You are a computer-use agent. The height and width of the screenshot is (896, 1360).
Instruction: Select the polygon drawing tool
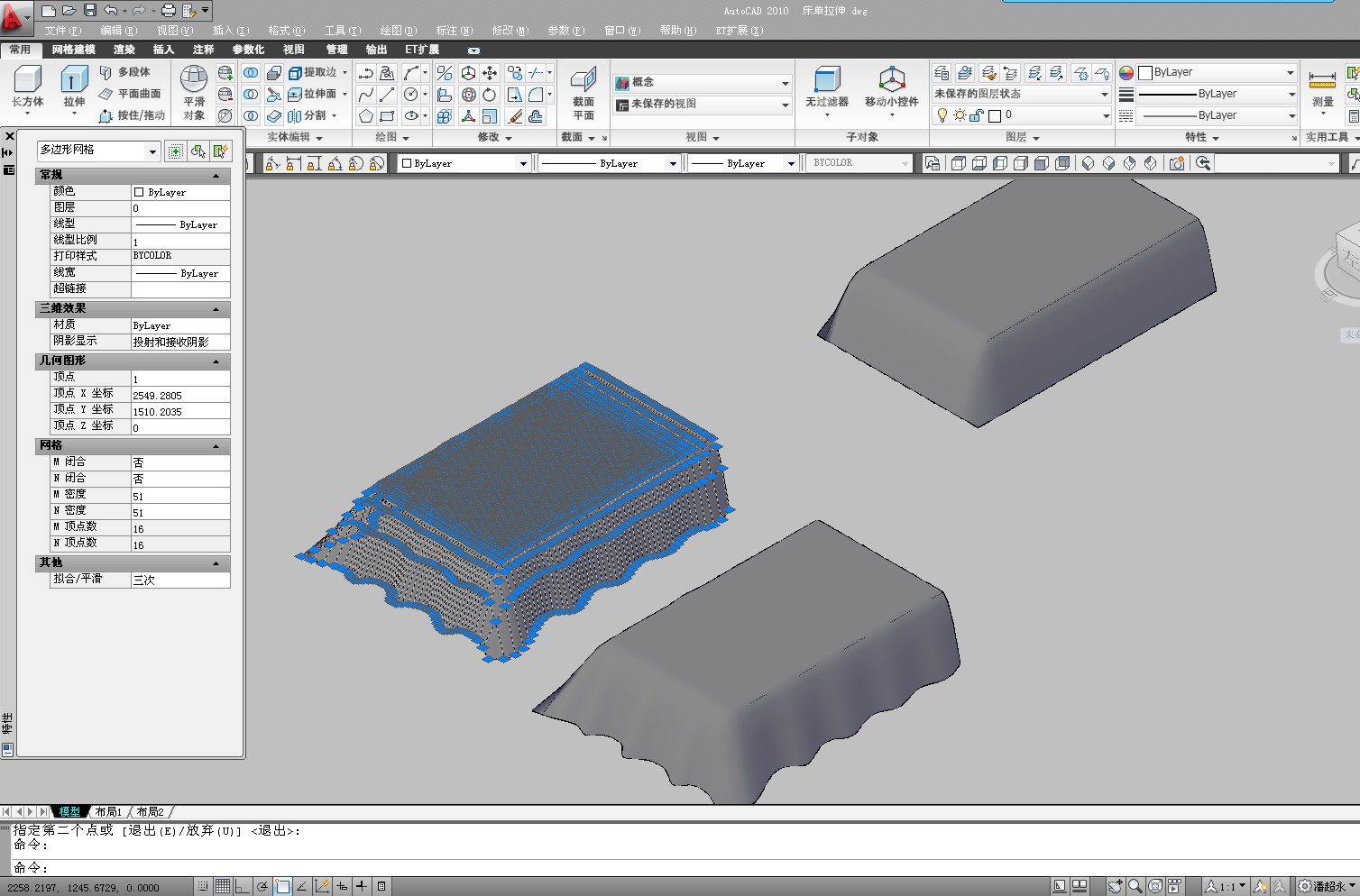365,116
